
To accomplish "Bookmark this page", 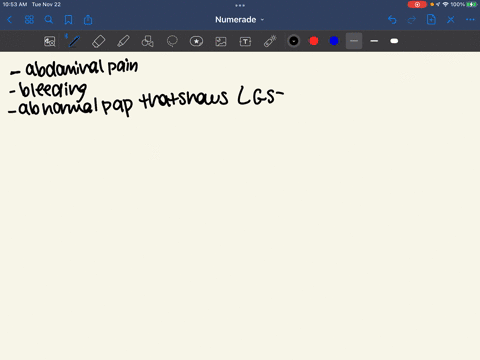I will pyautogui.click(x=68, y=20).
